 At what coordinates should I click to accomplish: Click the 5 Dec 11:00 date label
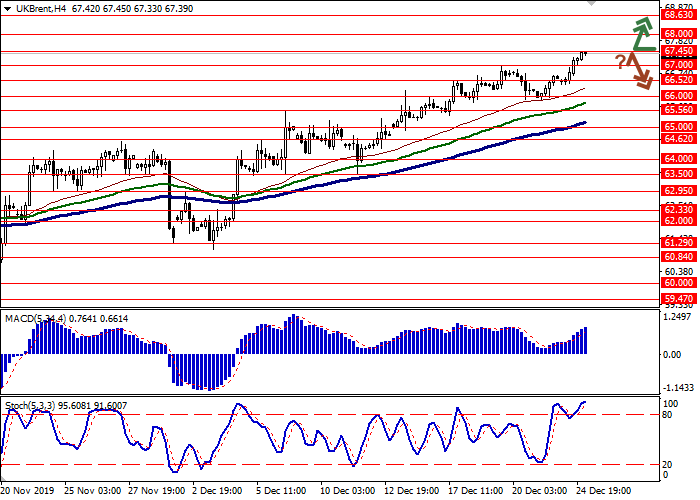280,492
